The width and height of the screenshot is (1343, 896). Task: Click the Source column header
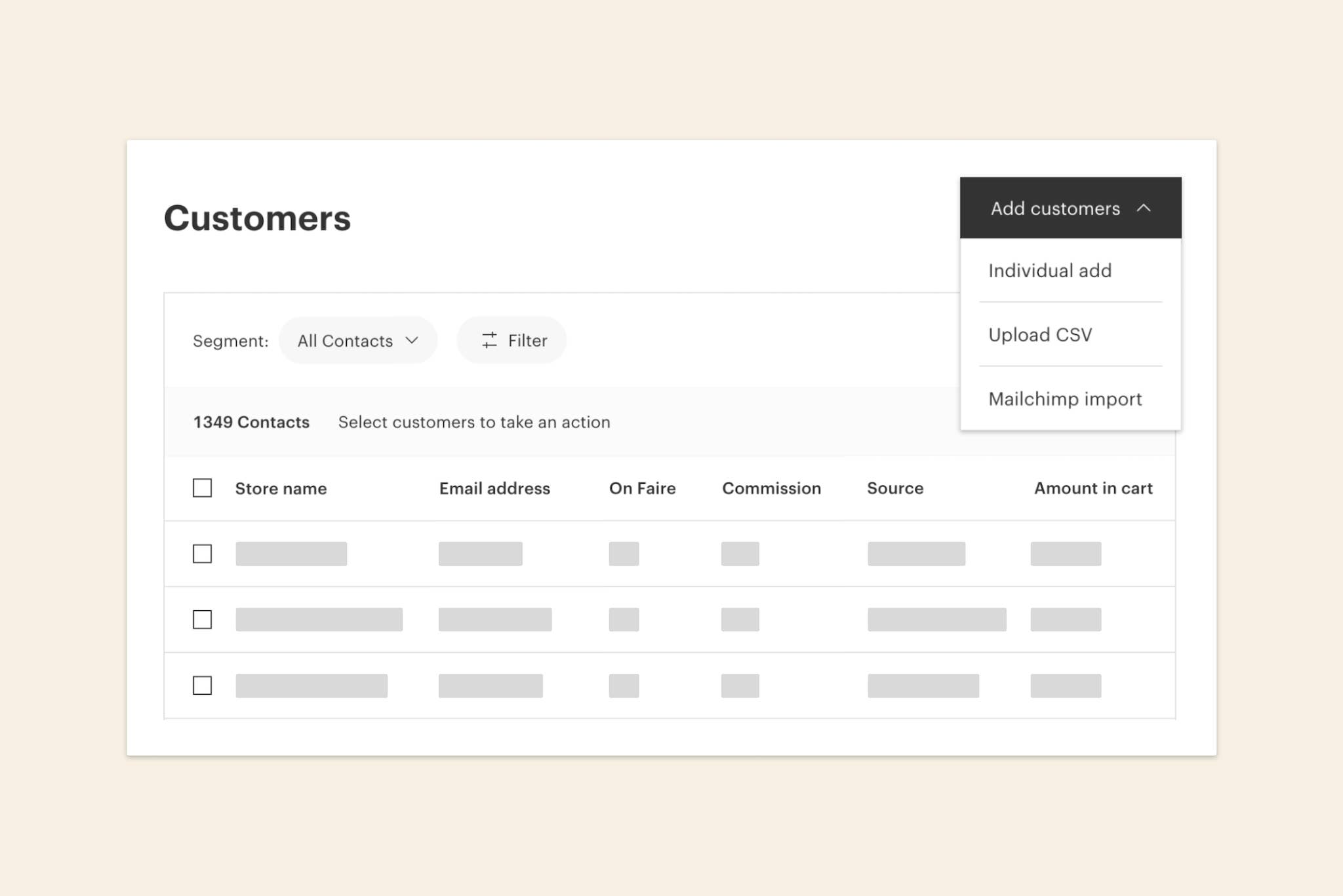pos(895,488)
